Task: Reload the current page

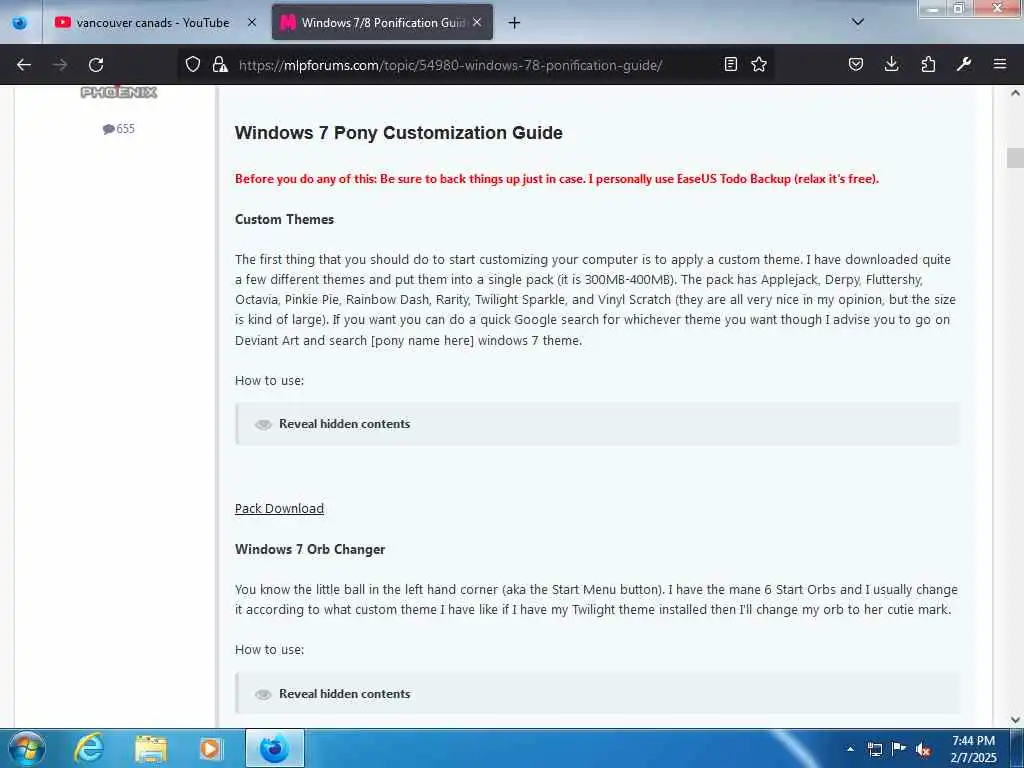Action: (x=96, y=65)
